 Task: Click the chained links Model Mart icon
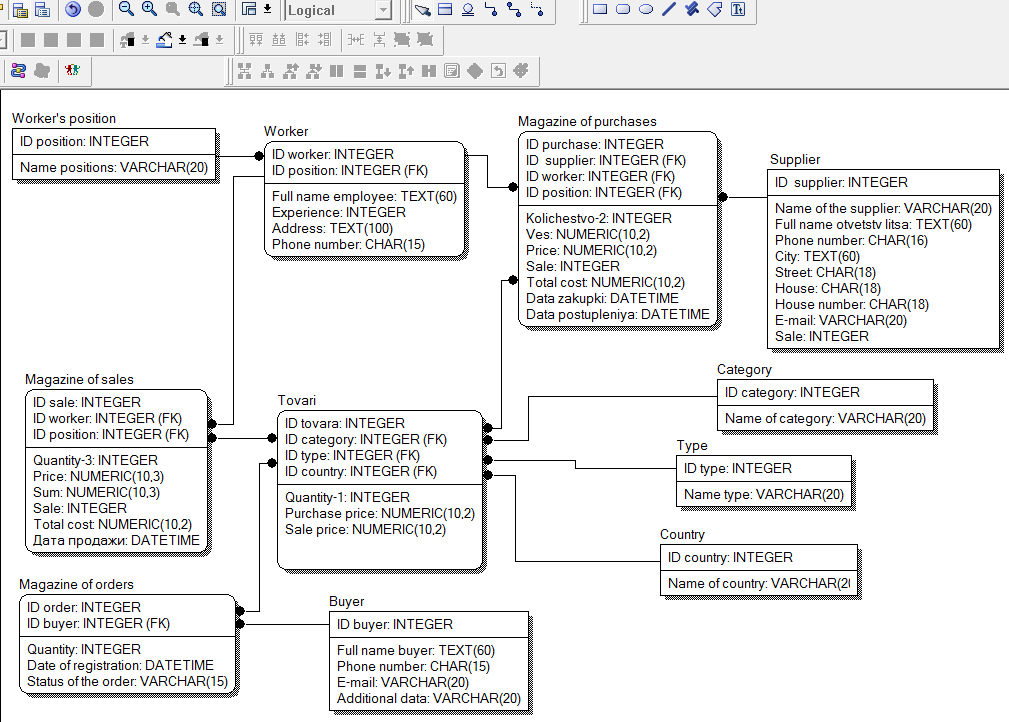19,70
